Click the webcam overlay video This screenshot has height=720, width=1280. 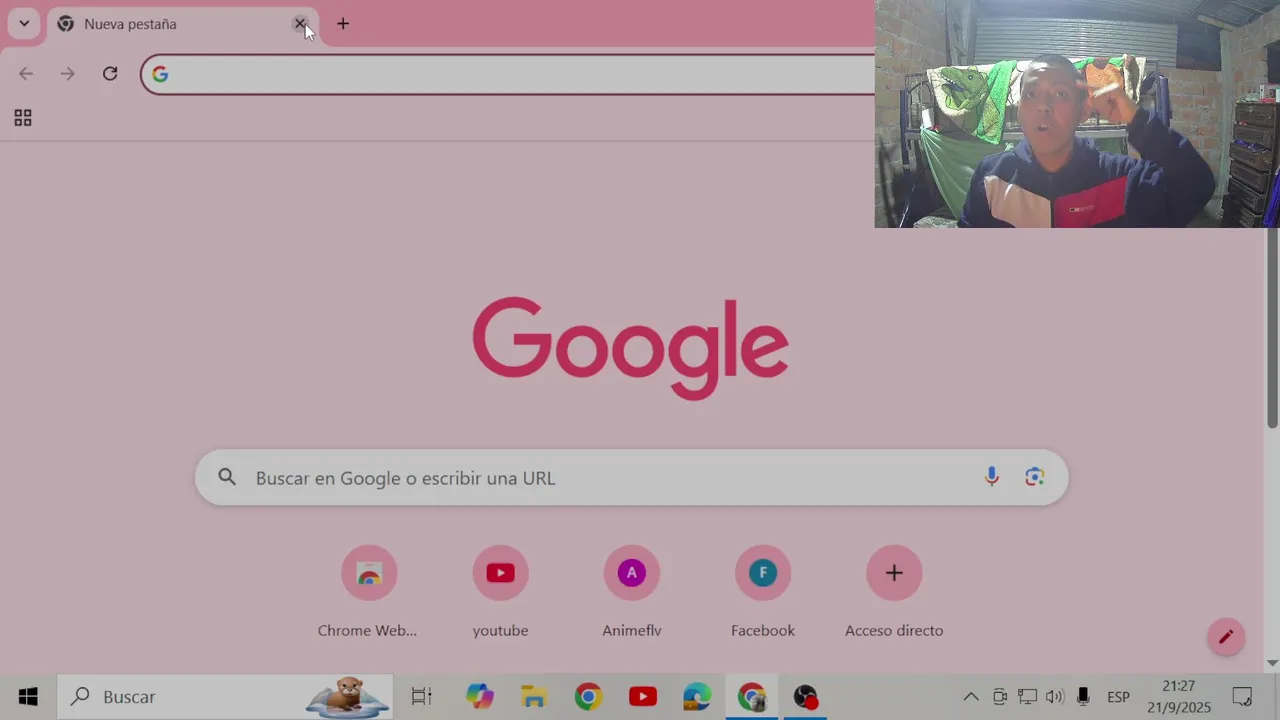[x=1077, y=114]
